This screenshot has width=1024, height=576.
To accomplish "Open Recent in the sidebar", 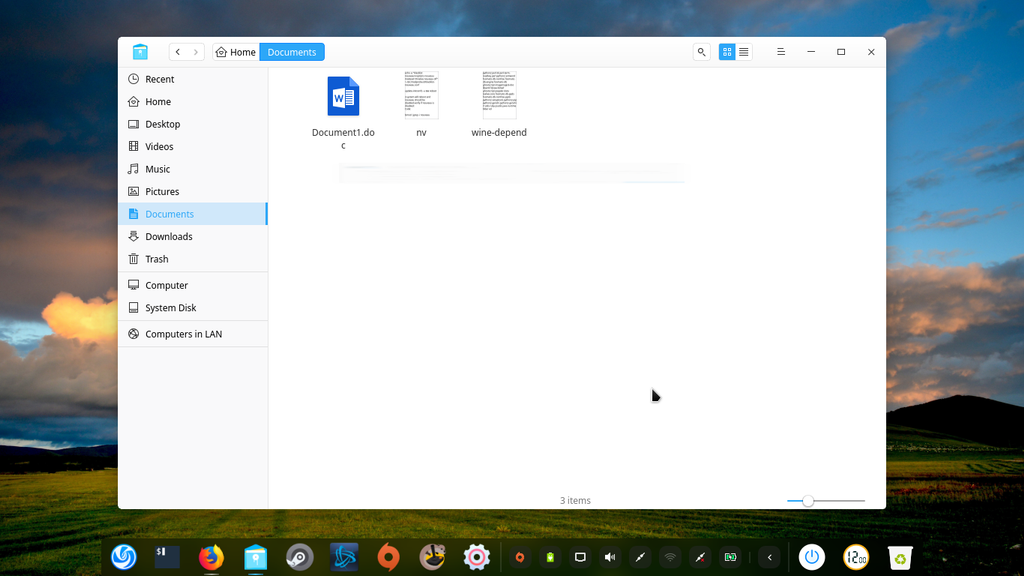I will [x=193, y=79].
